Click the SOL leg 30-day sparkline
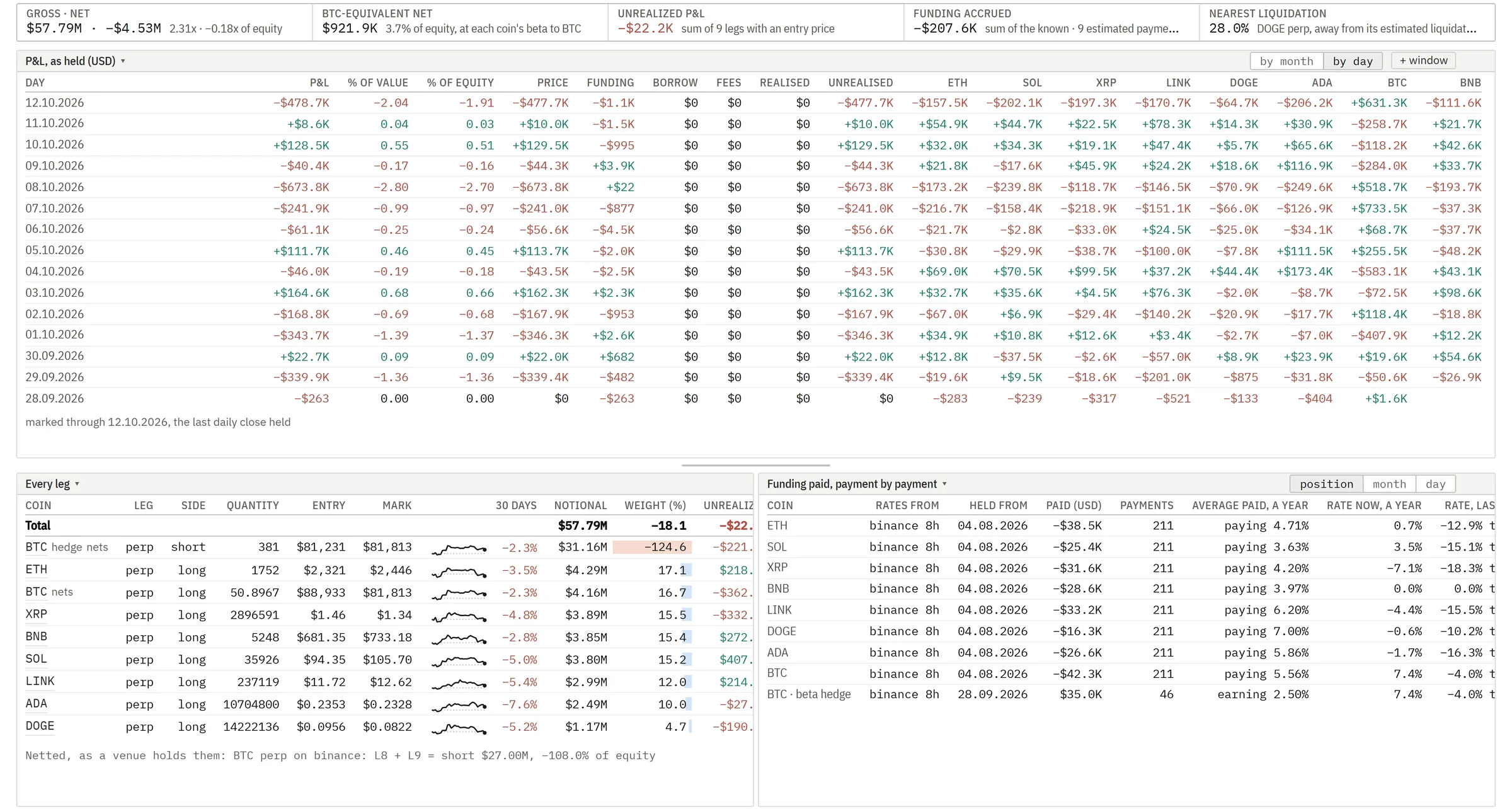Screen dimensions: 1512x809 point(459,660)
